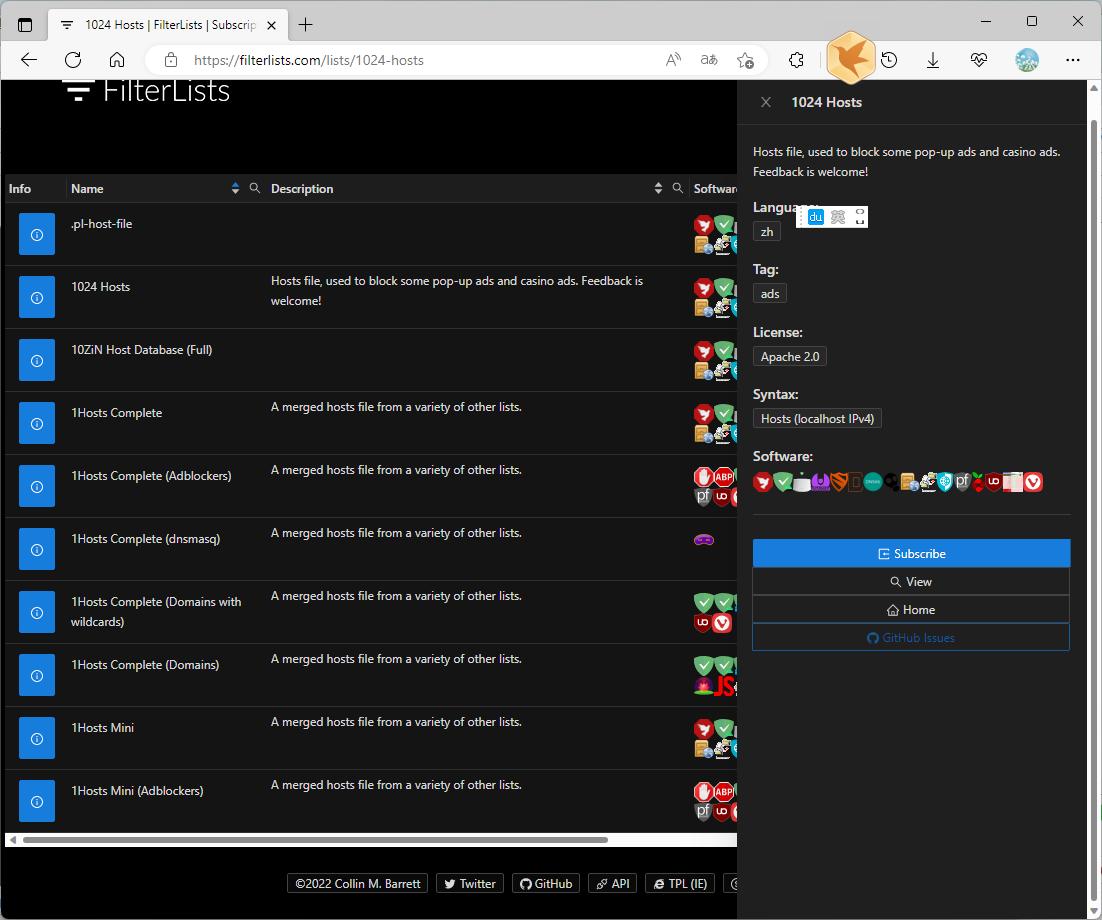
Task: Click the Name column search icon
Action: click(x=255, y=188)
